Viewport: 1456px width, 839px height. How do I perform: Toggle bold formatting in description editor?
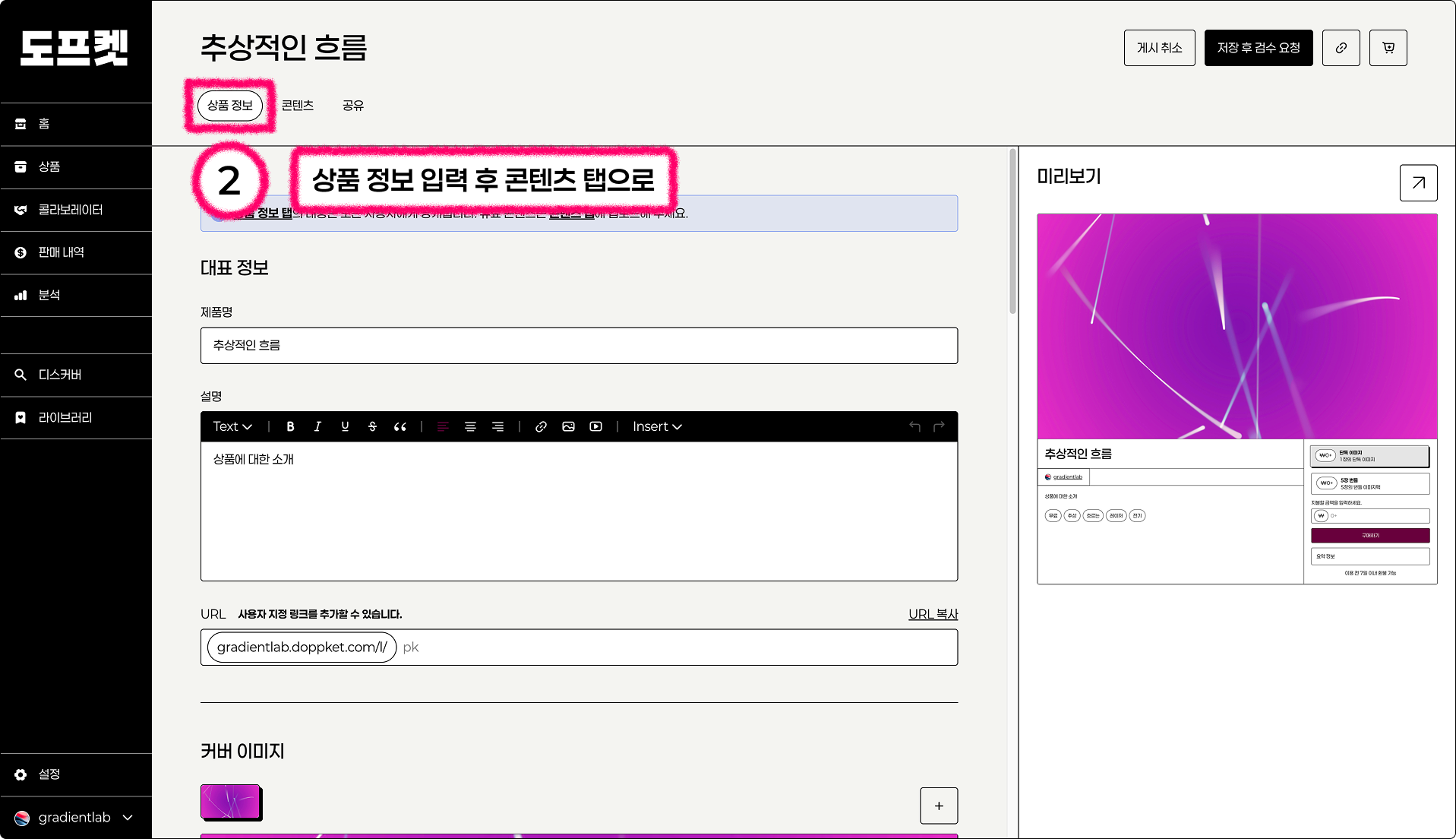[x=290, y=426]
